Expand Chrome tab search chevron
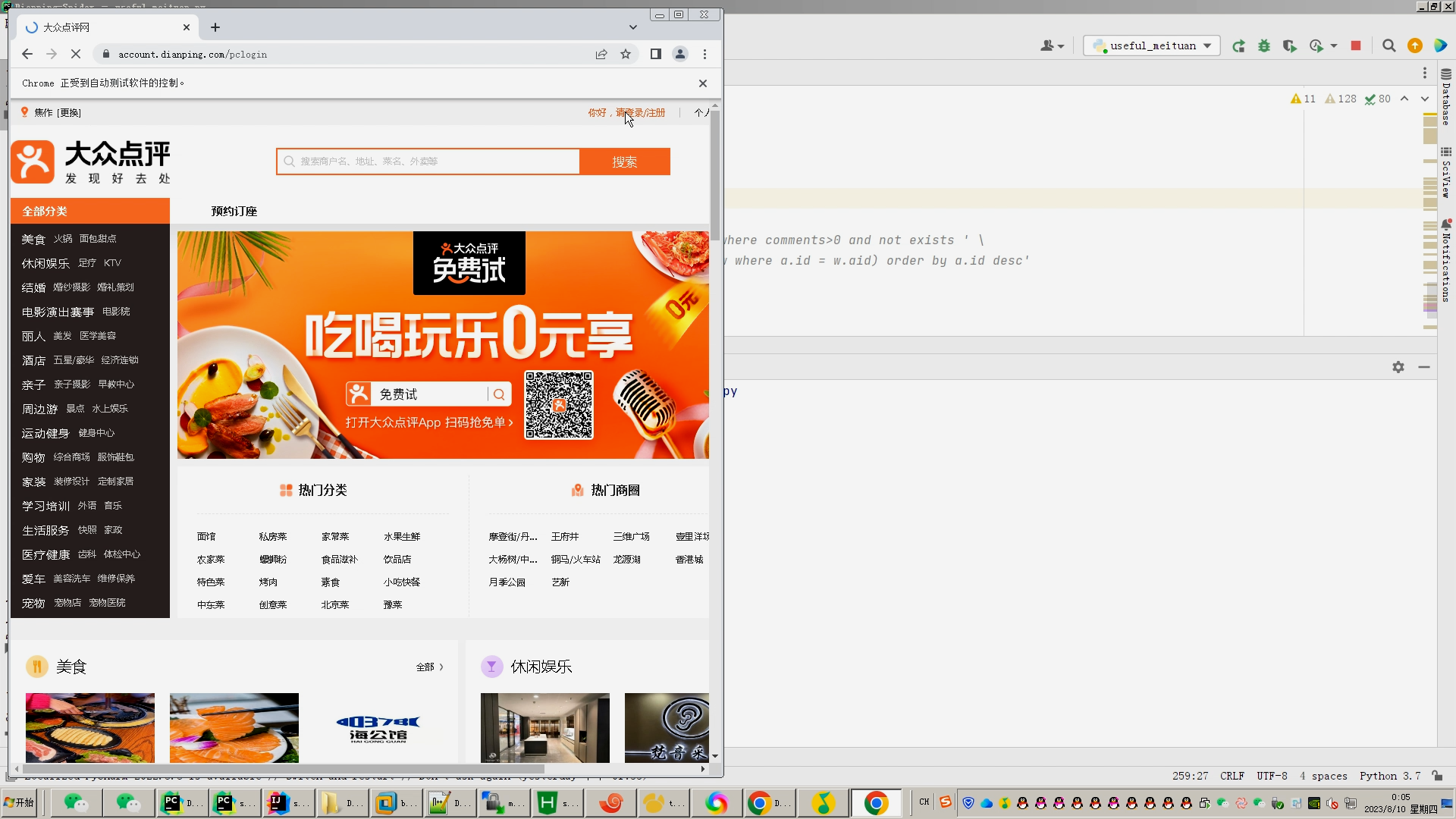 633,27
